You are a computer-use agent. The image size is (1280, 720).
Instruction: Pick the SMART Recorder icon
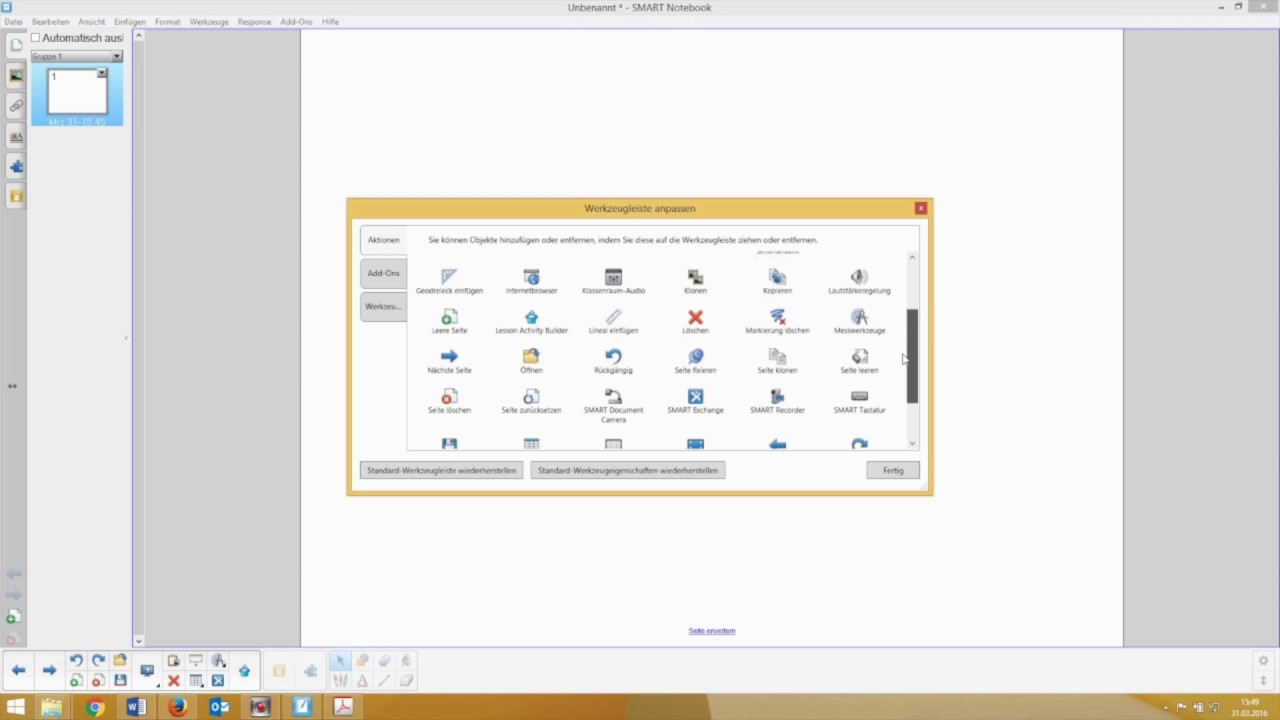[777, 396]
